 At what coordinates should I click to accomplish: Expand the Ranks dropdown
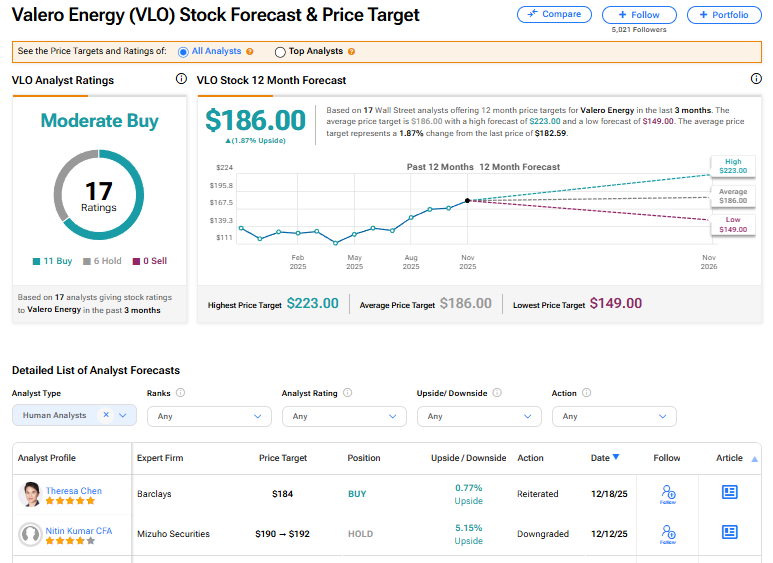[208, 416]
